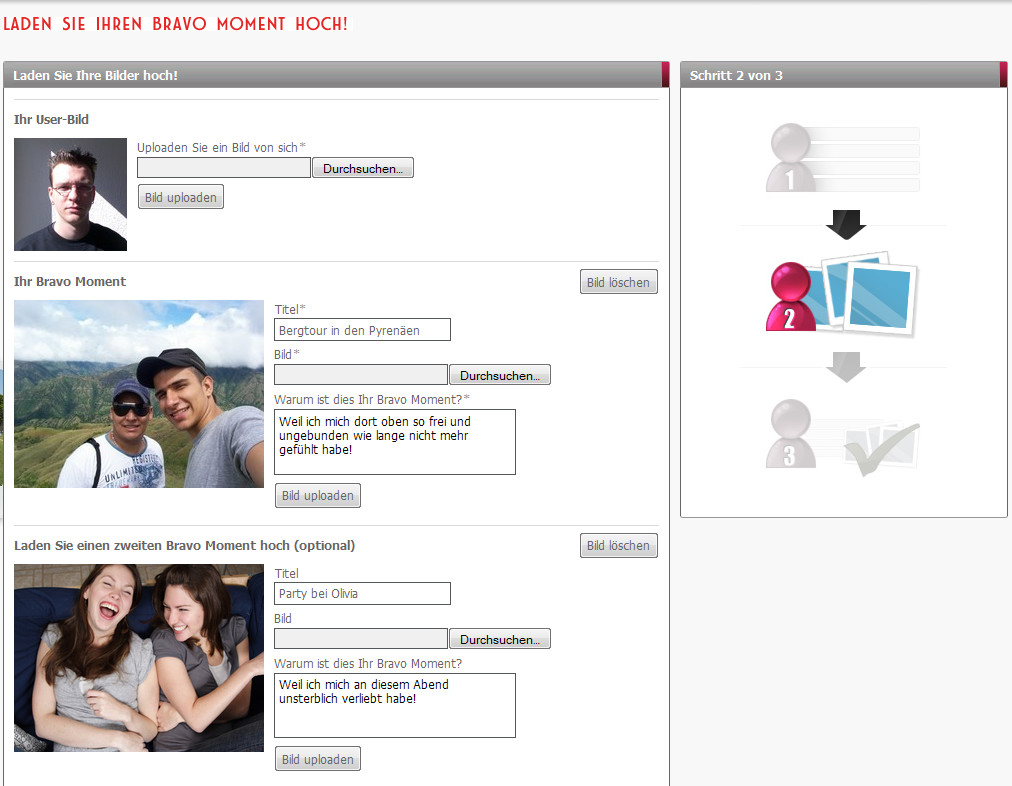Delete the second Bravo Moment picture
Viewport: 1012px width, 786px height.
pyautogui.click(x=618, y=545)
